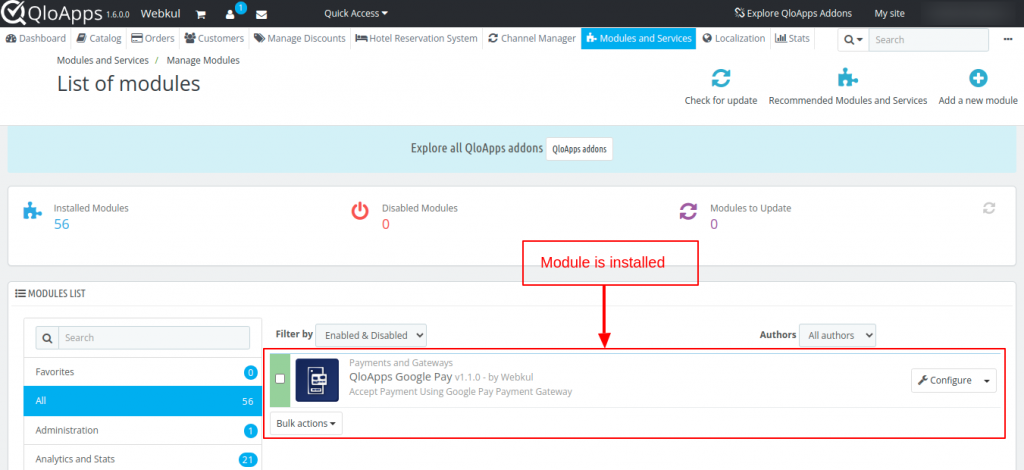Open the Manage Discounts menu
Image resolution: width=1024 pixels, height=470 pixels.
300,39
